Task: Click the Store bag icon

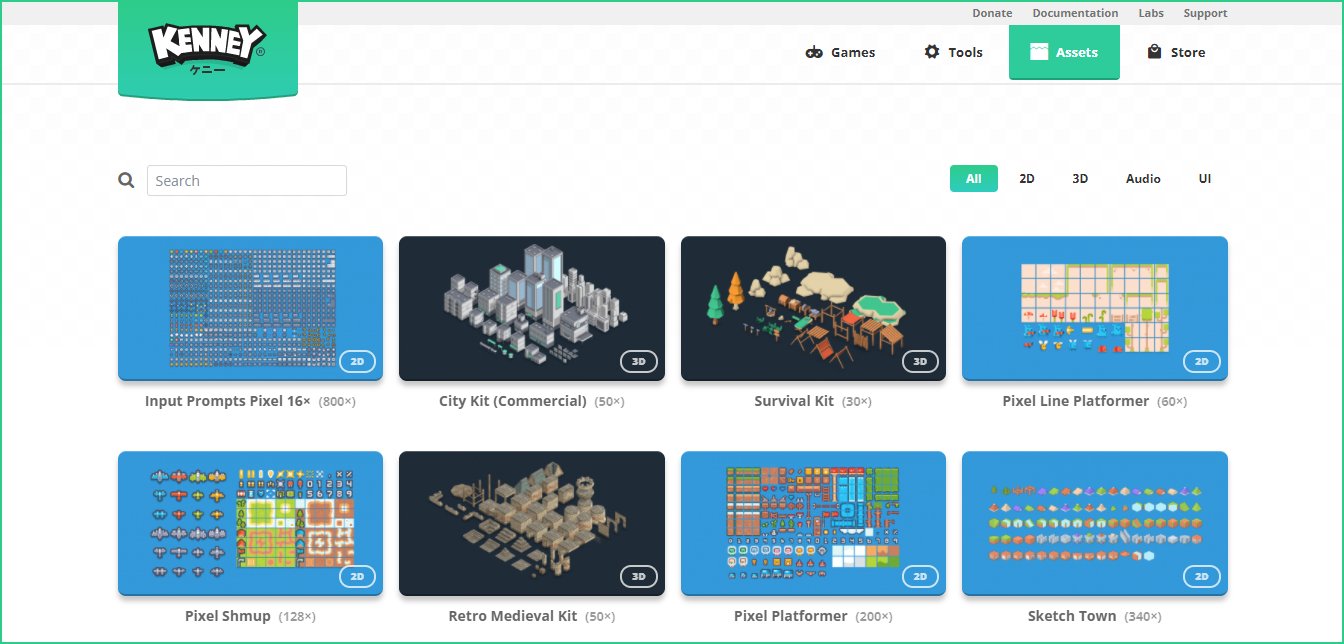Action: click(1154, 52)
